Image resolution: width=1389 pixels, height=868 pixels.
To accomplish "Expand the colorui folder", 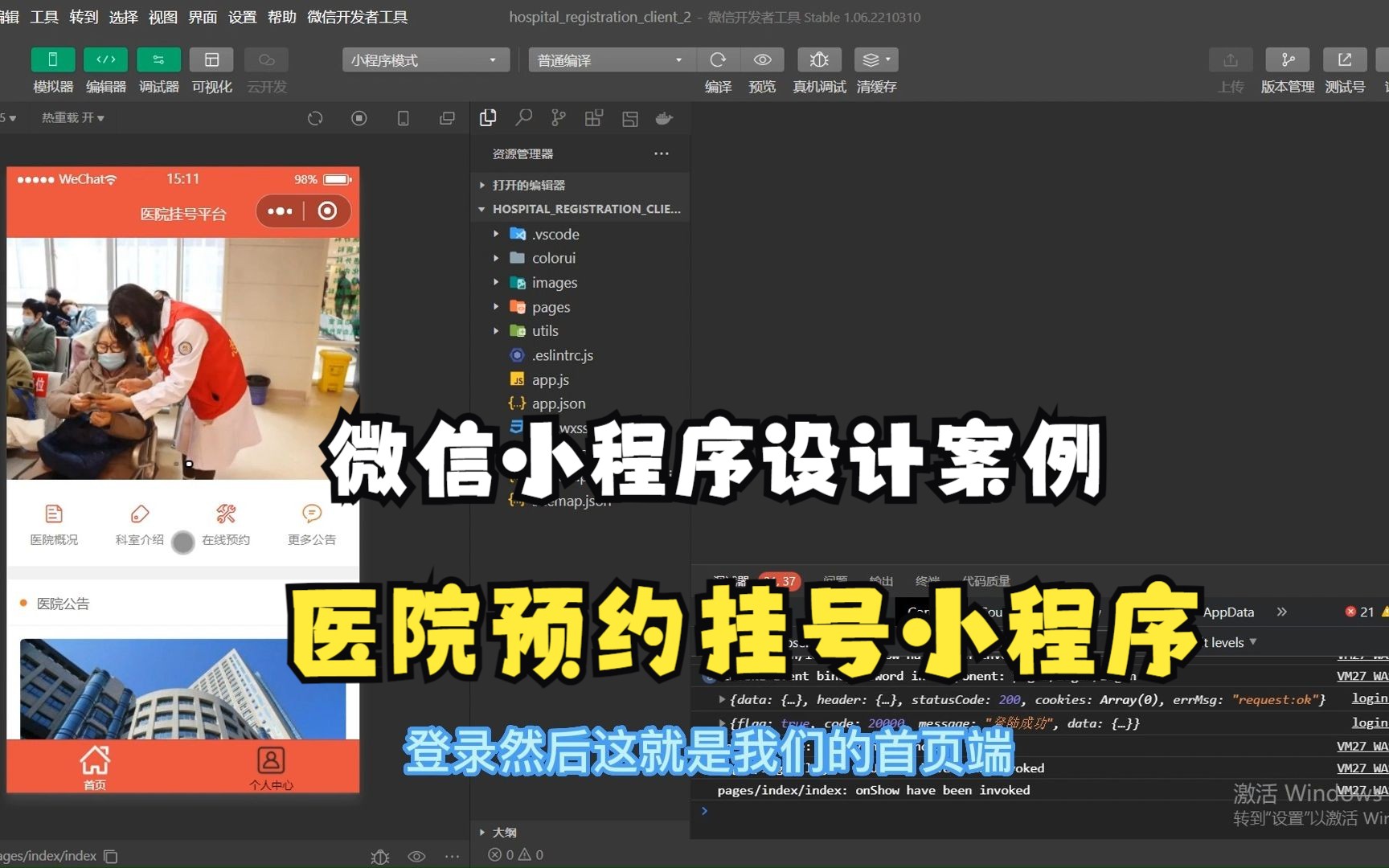I will [580, 258].
